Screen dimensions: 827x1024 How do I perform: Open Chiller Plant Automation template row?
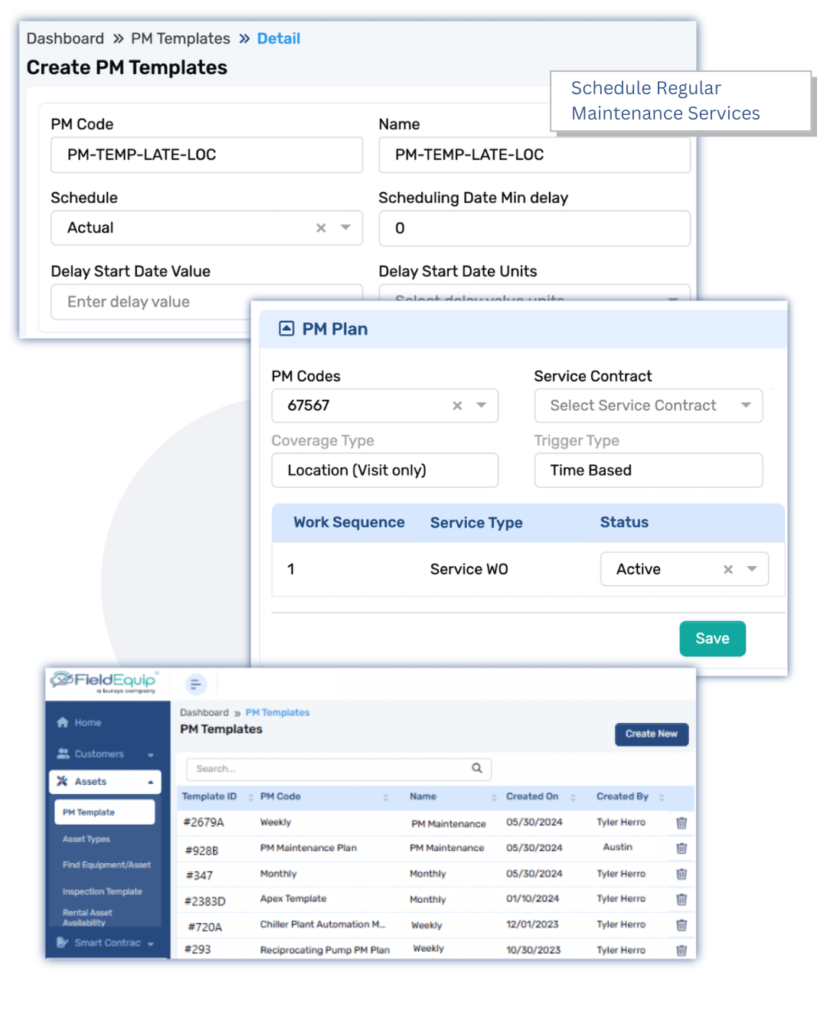[x=435, y=925]
